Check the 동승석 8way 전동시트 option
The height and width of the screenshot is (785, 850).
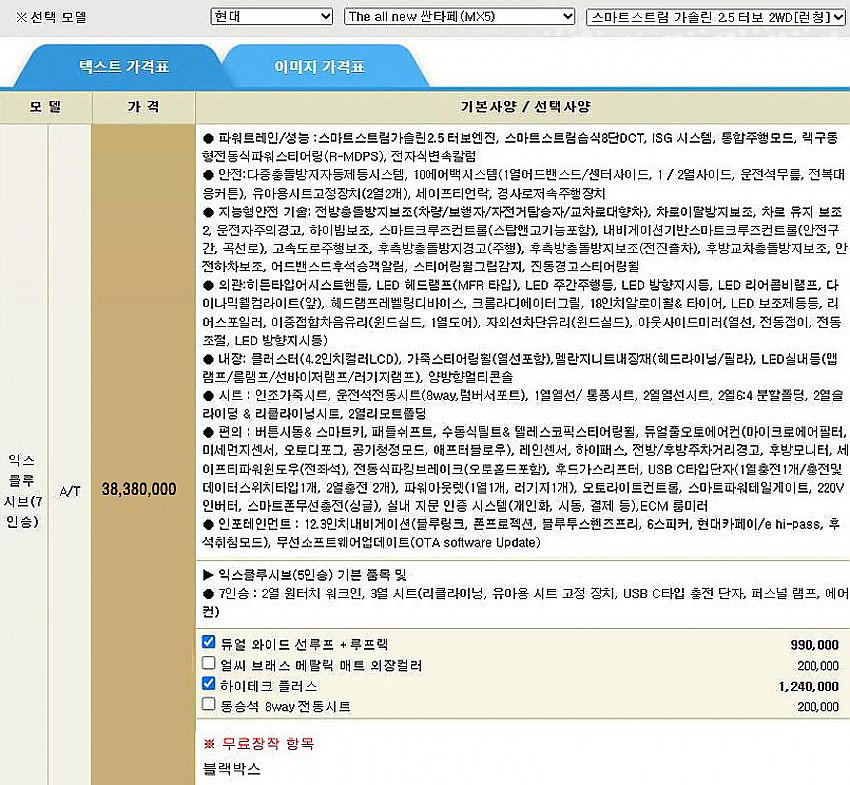pyautogui.click(x=208, y=705)
